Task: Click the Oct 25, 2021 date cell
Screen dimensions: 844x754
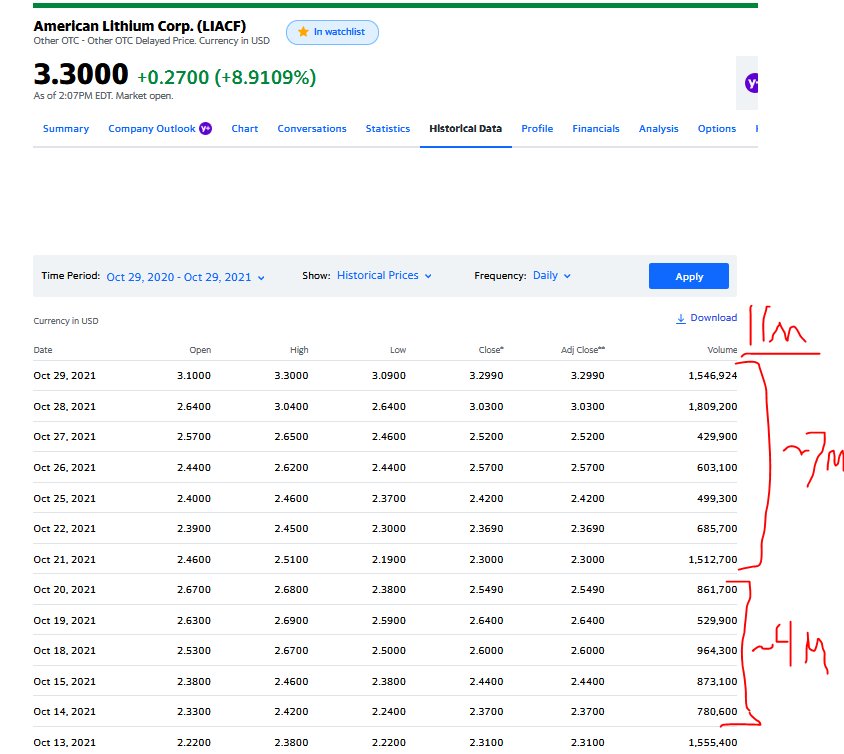Action: (x=65, y=498)
